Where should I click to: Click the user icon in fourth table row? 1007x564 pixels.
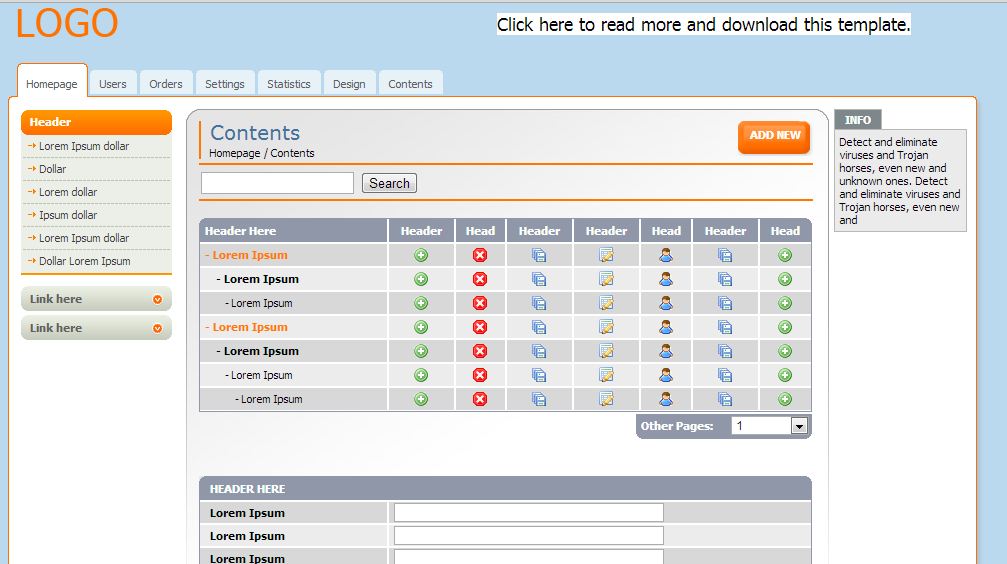click(x=666, y=327)
